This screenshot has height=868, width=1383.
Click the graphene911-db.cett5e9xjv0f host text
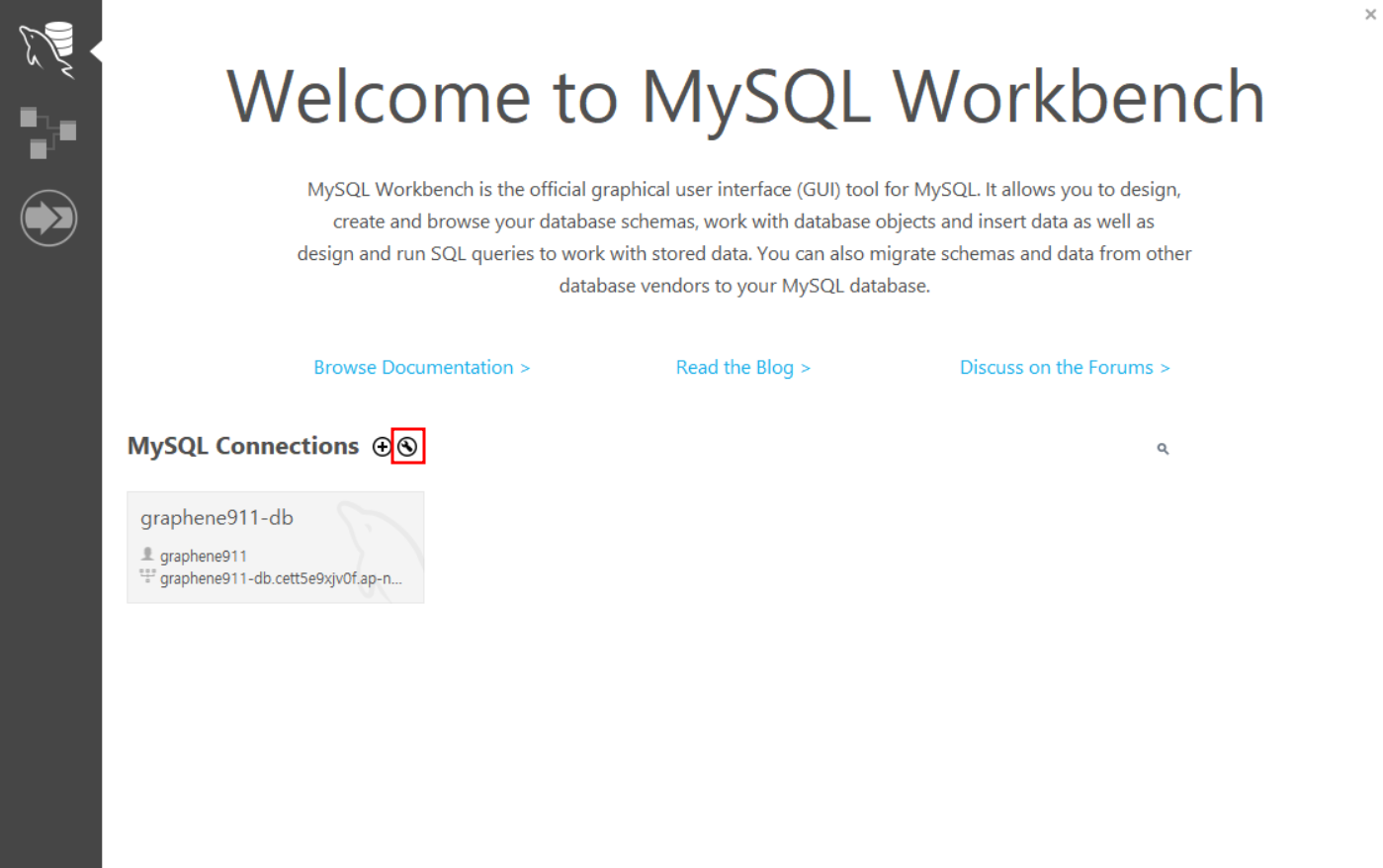pos(281,579)
